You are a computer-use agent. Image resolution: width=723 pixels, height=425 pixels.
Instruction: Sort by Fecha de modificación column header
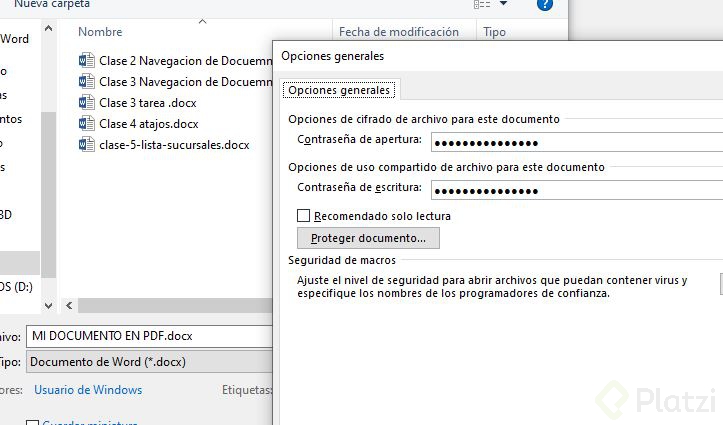[399, 32]
